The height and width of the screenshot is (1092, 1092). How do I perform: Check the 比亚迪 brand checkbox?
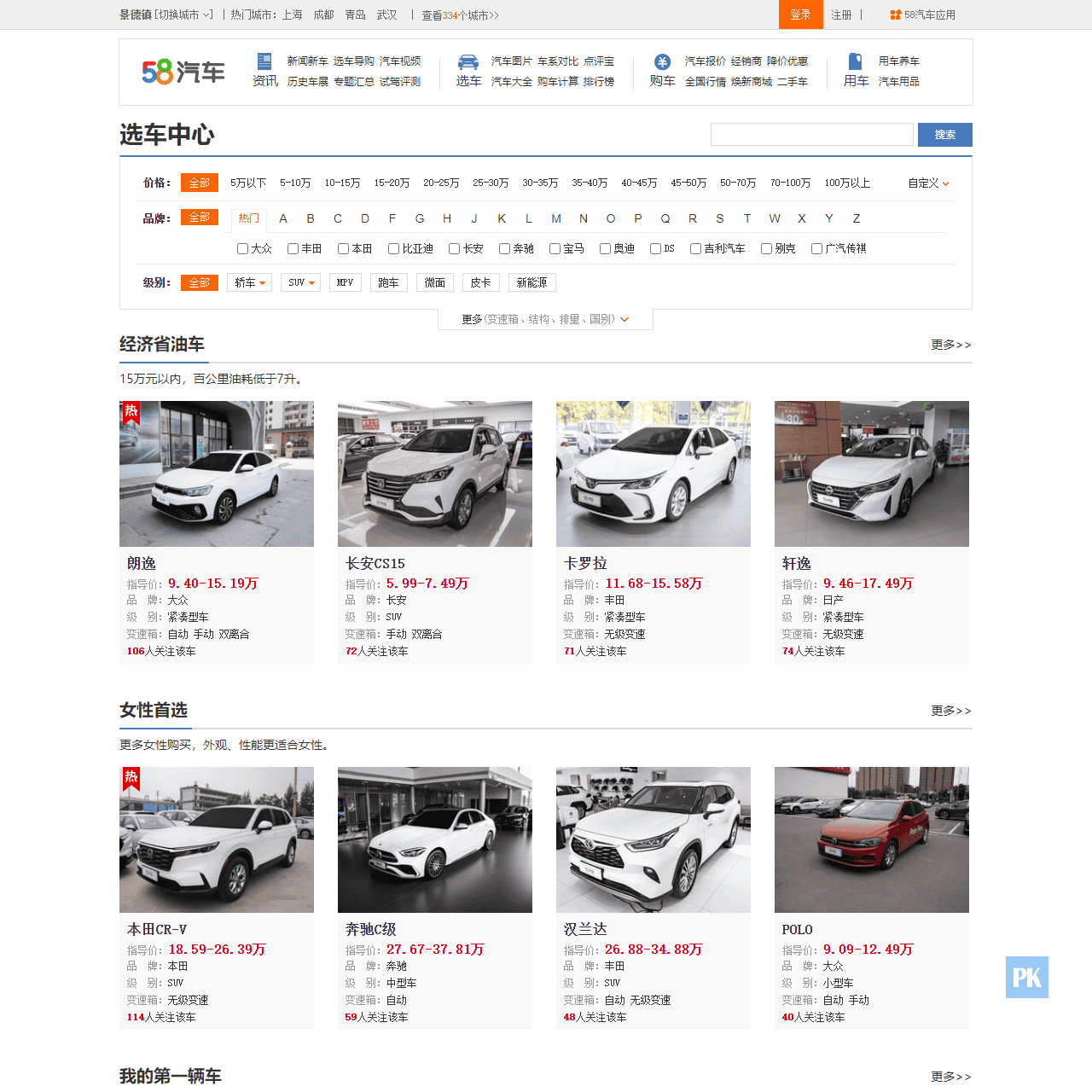tap(393, 248)
